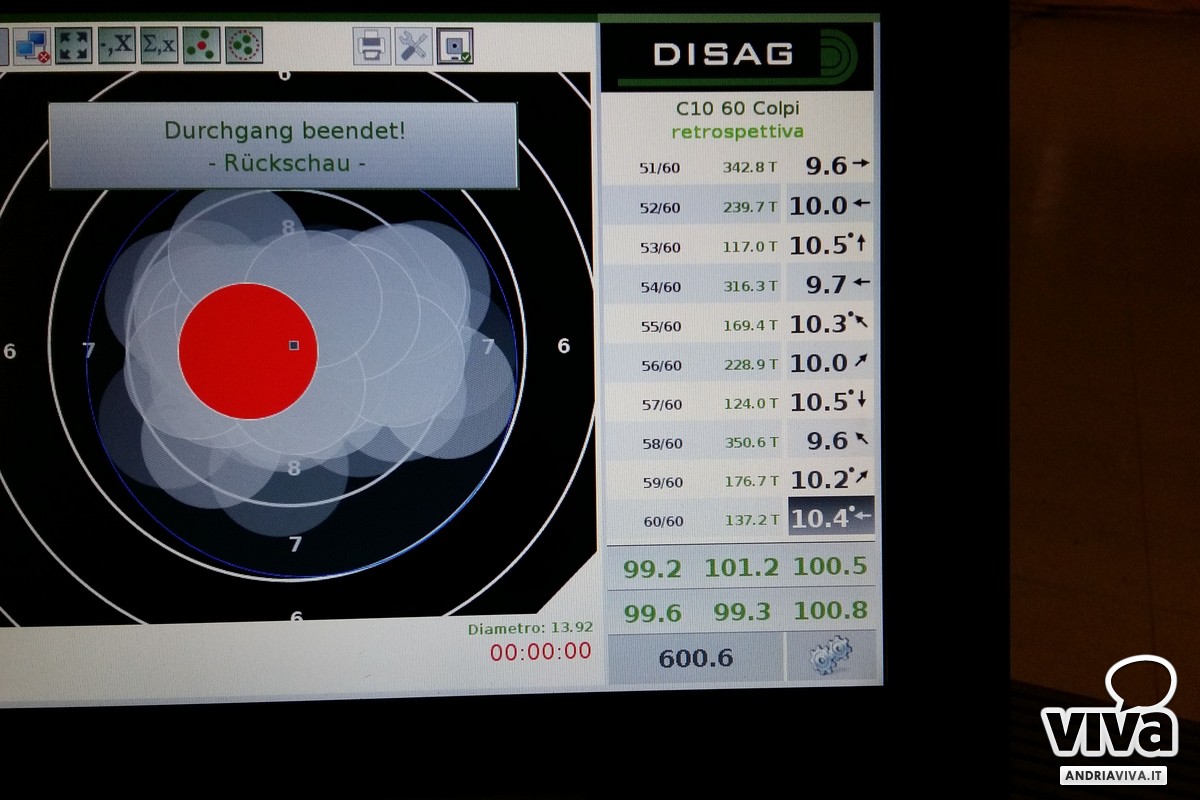Open settings with wrench and screwdriver icon
Viewport: 1200px width, 800px height.
(413, 46)
